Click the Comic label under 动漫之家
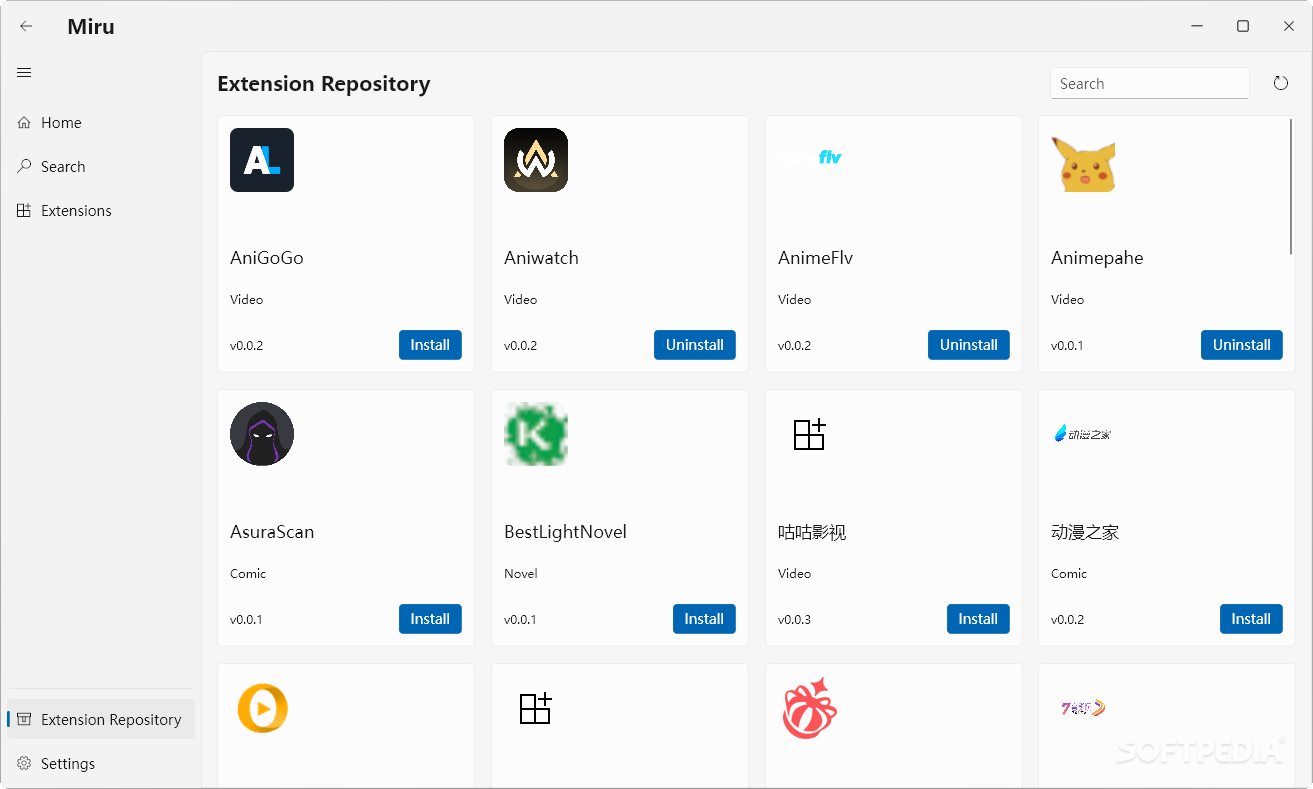Screen dimensions: 1313x789 point(1069,574)
